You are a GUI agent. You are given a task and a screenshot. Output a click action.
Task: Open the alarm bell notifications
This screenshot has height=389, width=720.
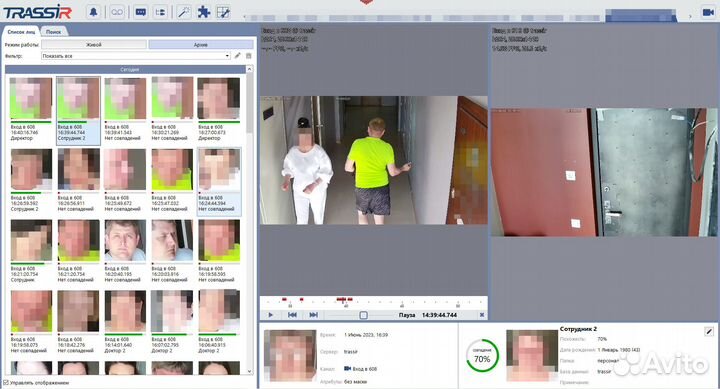93,12
